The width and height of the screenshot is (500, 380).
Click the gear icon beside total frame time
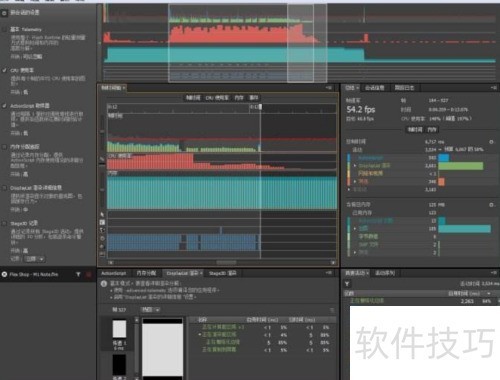[491, 142]
